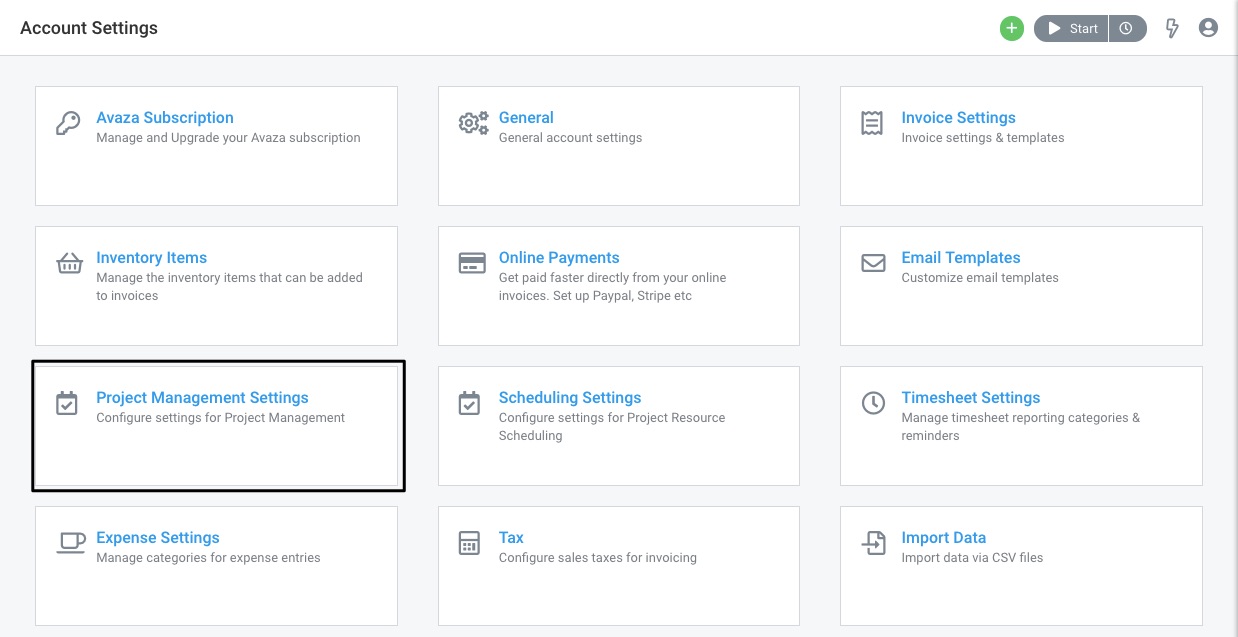1238x637 pixels.
Task: Open the Inventory Items link
Action: pyautogui.click(x=151, y=258)
